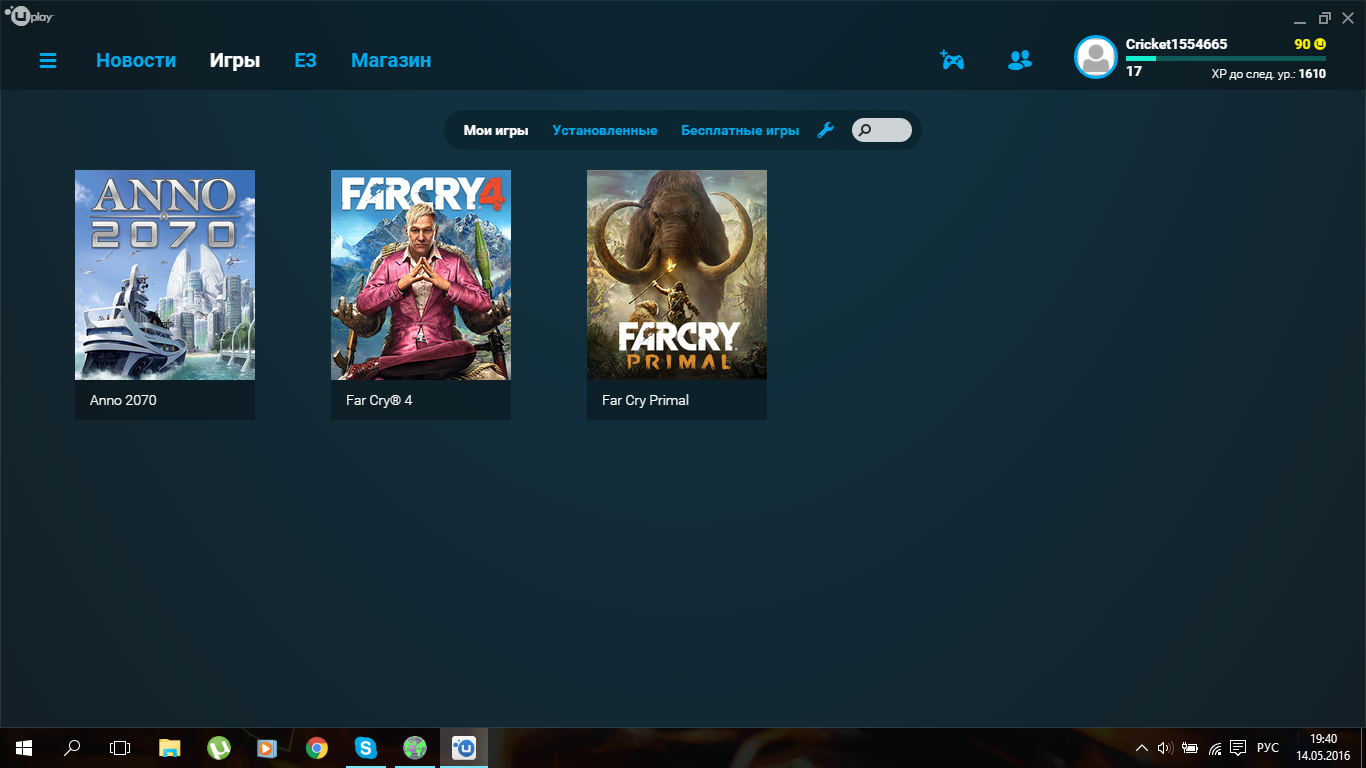
Task: Open the Anno 2070 cover art
Action: (x=165, y=275)
